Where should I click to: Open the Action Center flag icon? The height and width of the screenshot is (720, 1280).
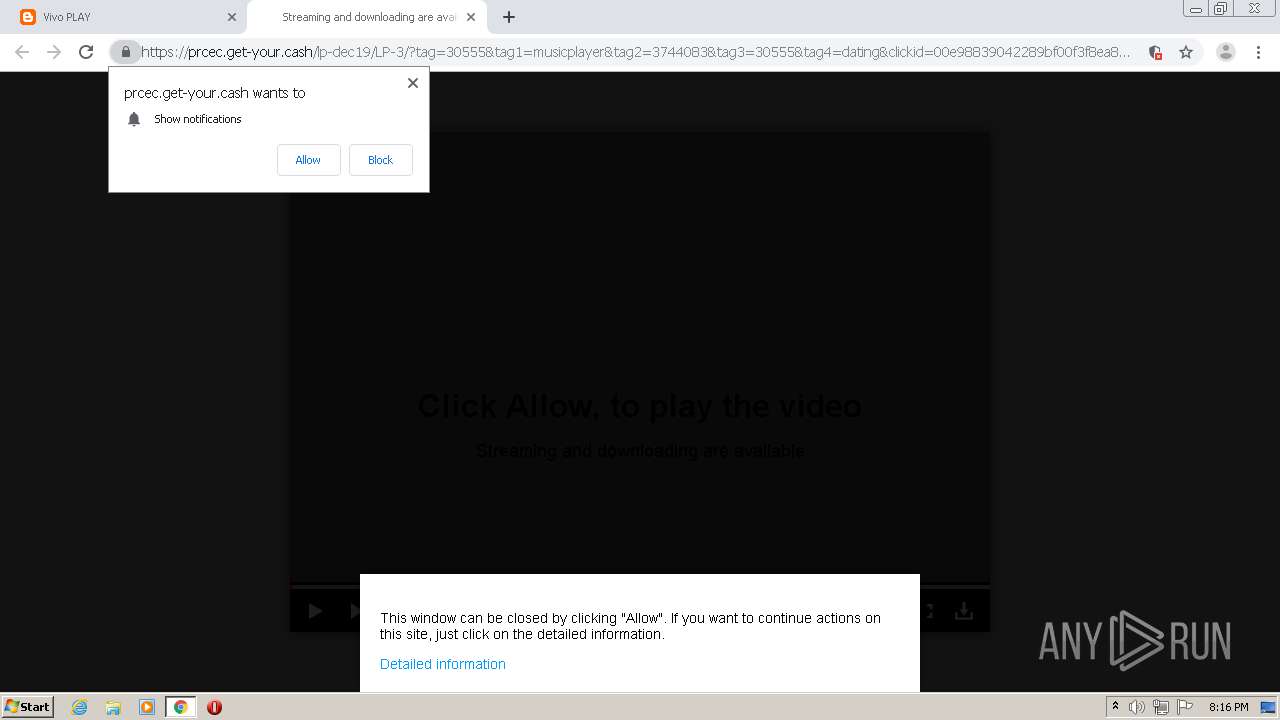pyautogui.click(x=1185, y=707)
